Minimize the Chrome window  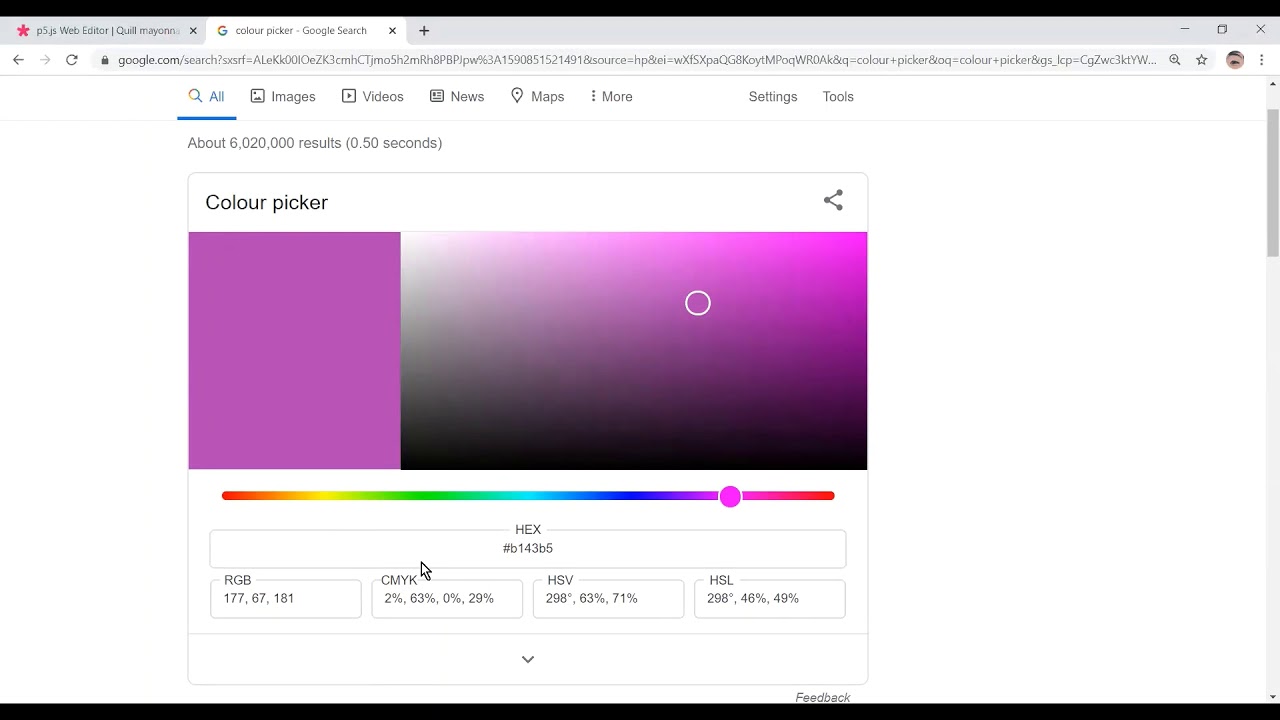(1185, 30)
